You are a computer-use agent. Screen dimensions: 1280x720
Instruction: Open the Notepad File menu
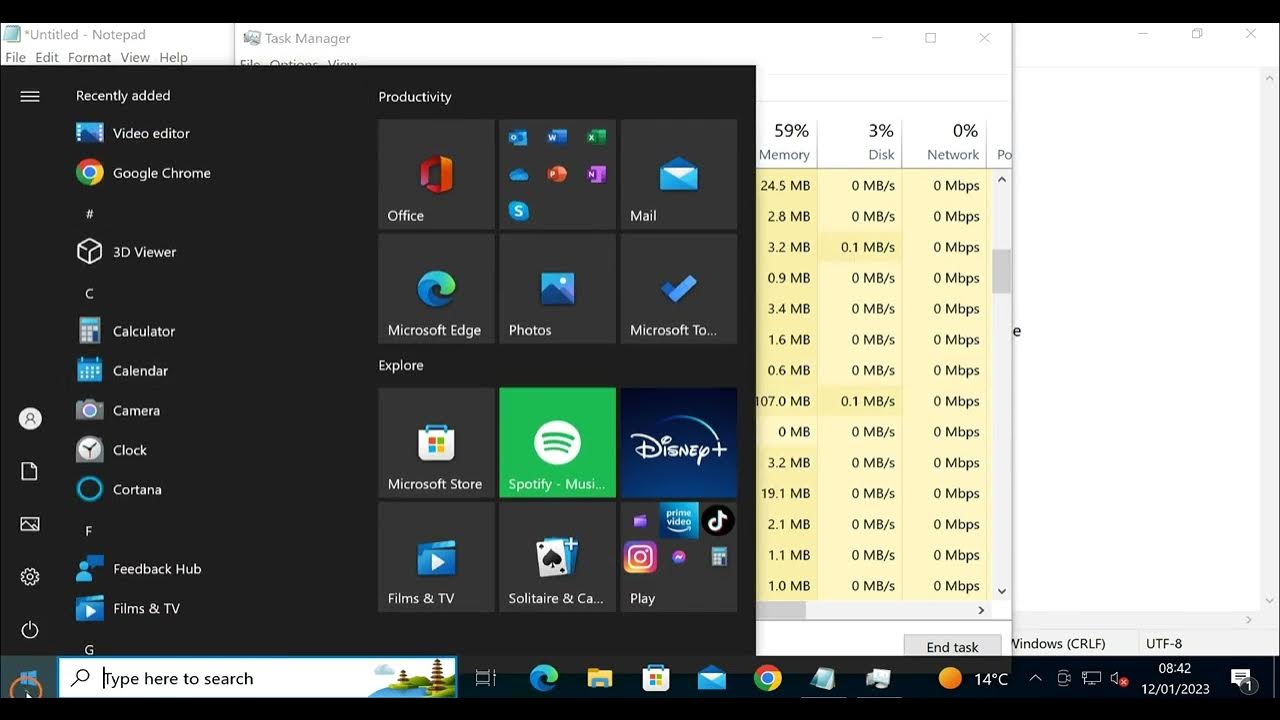pyautogui.click(x=16, y=57)
